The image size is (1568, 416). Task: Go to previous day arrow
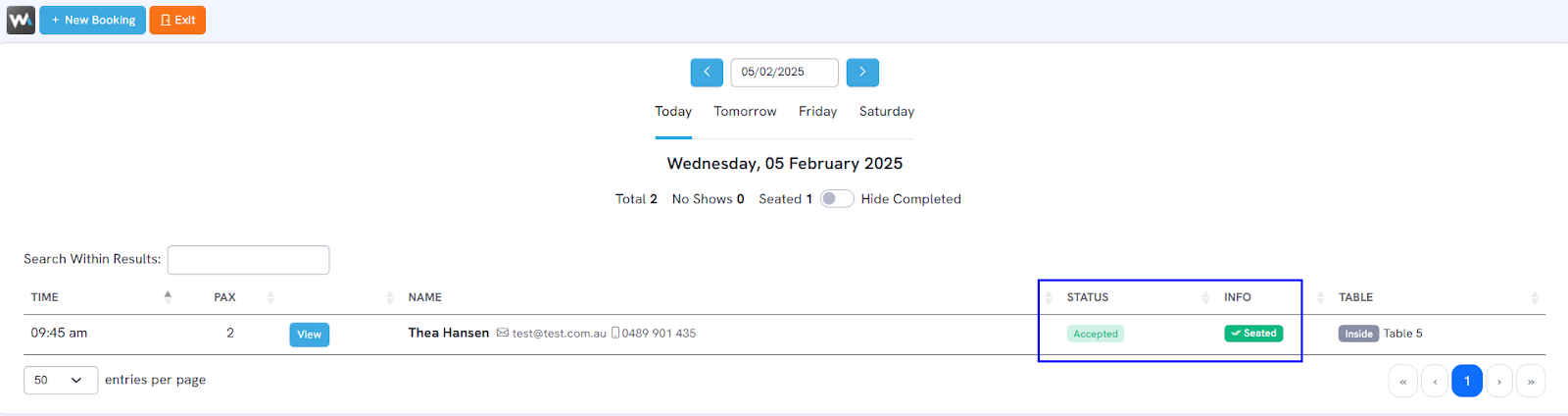[x=707, y=73]
